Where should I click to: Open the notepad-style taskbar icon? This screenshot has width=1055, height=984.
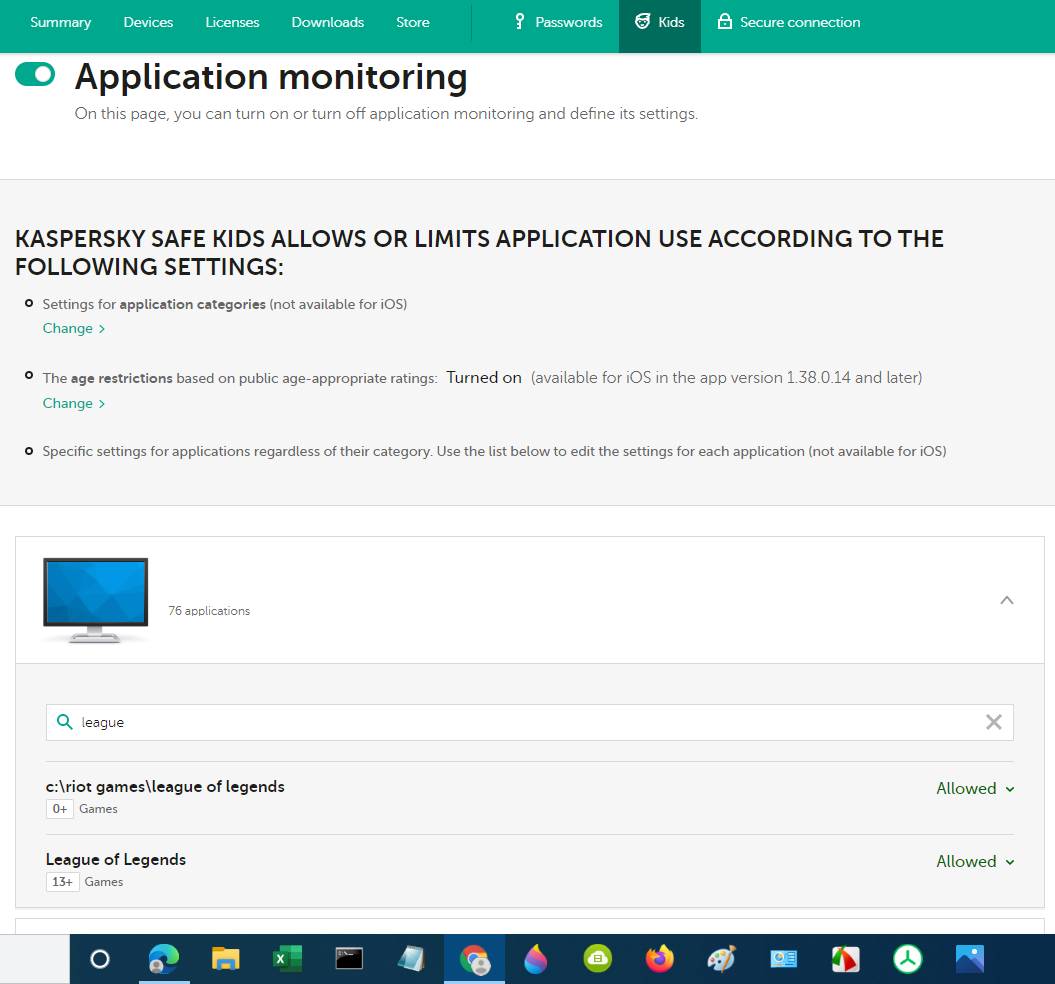click(x=411, y=959)
